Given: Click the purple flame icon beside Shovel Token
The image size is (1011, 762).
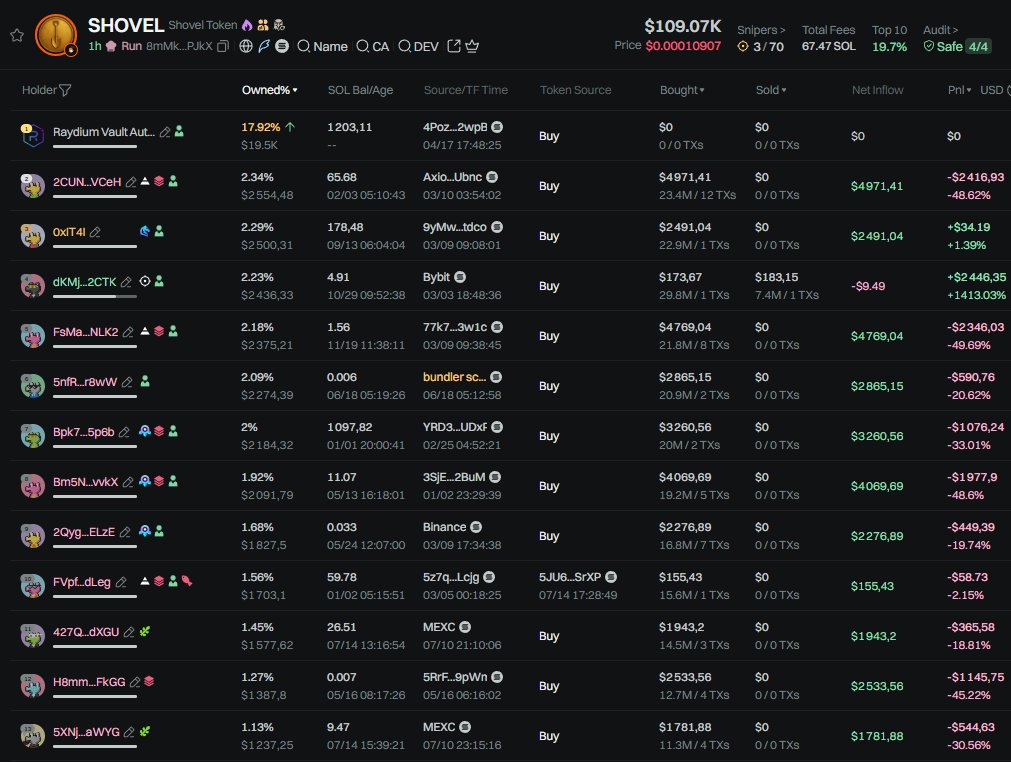Looking at the screenshot, I should pos(247,25).
